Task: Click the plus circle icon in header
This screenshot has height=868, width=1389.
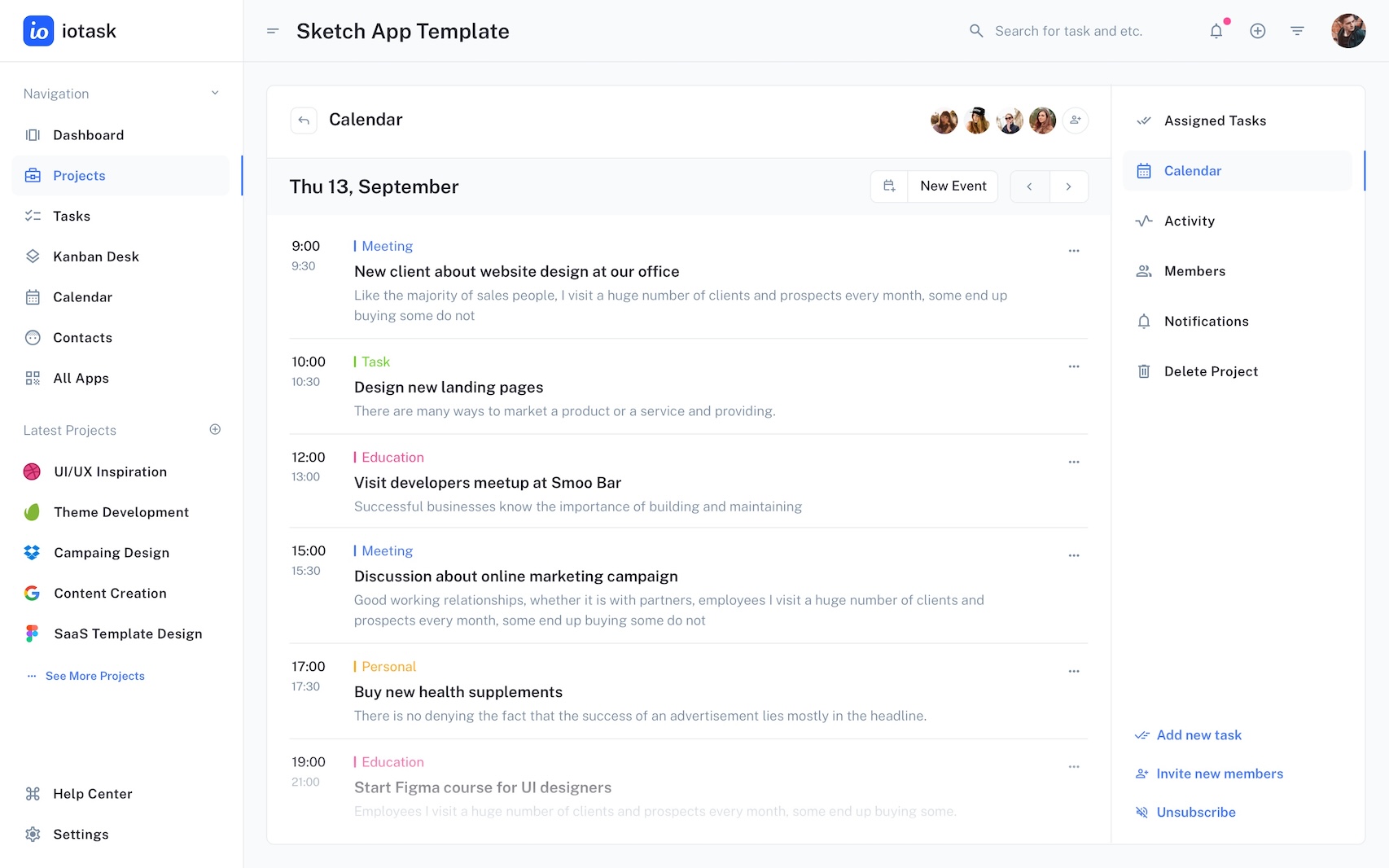Action: [1258, 31]
